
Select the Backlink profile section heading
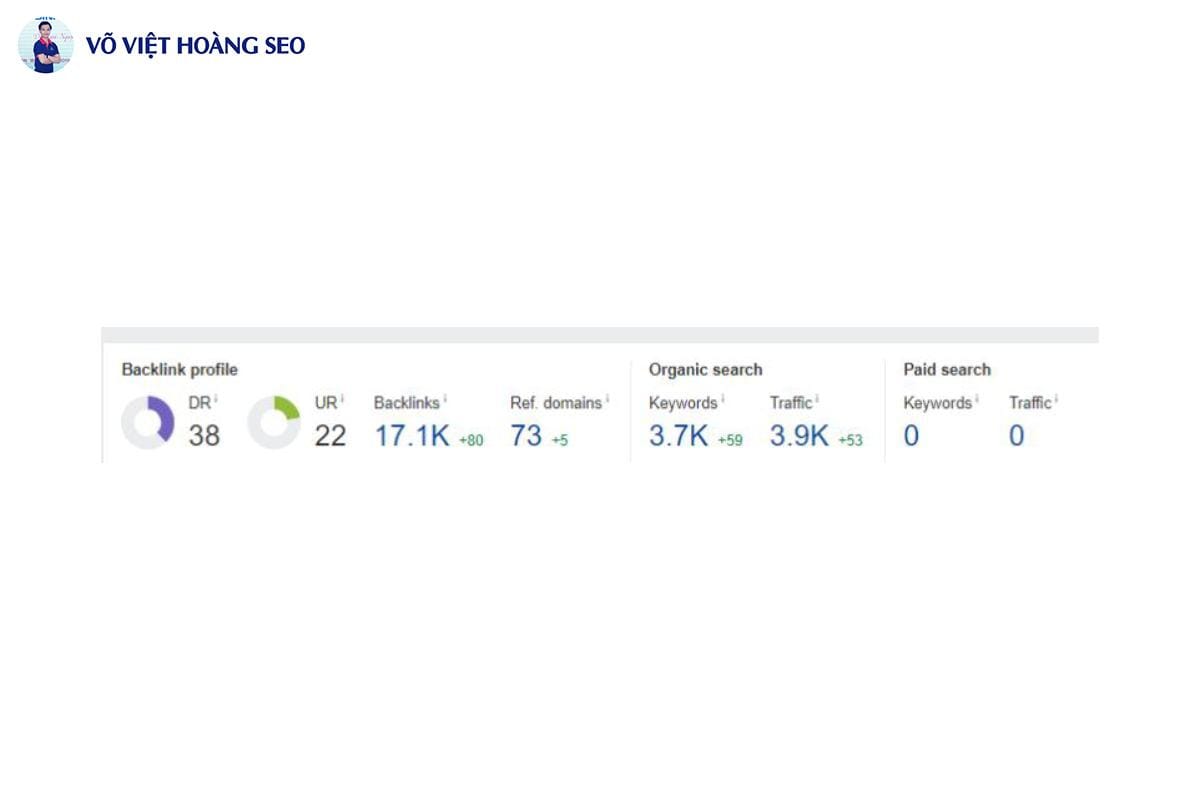point(180,370)
